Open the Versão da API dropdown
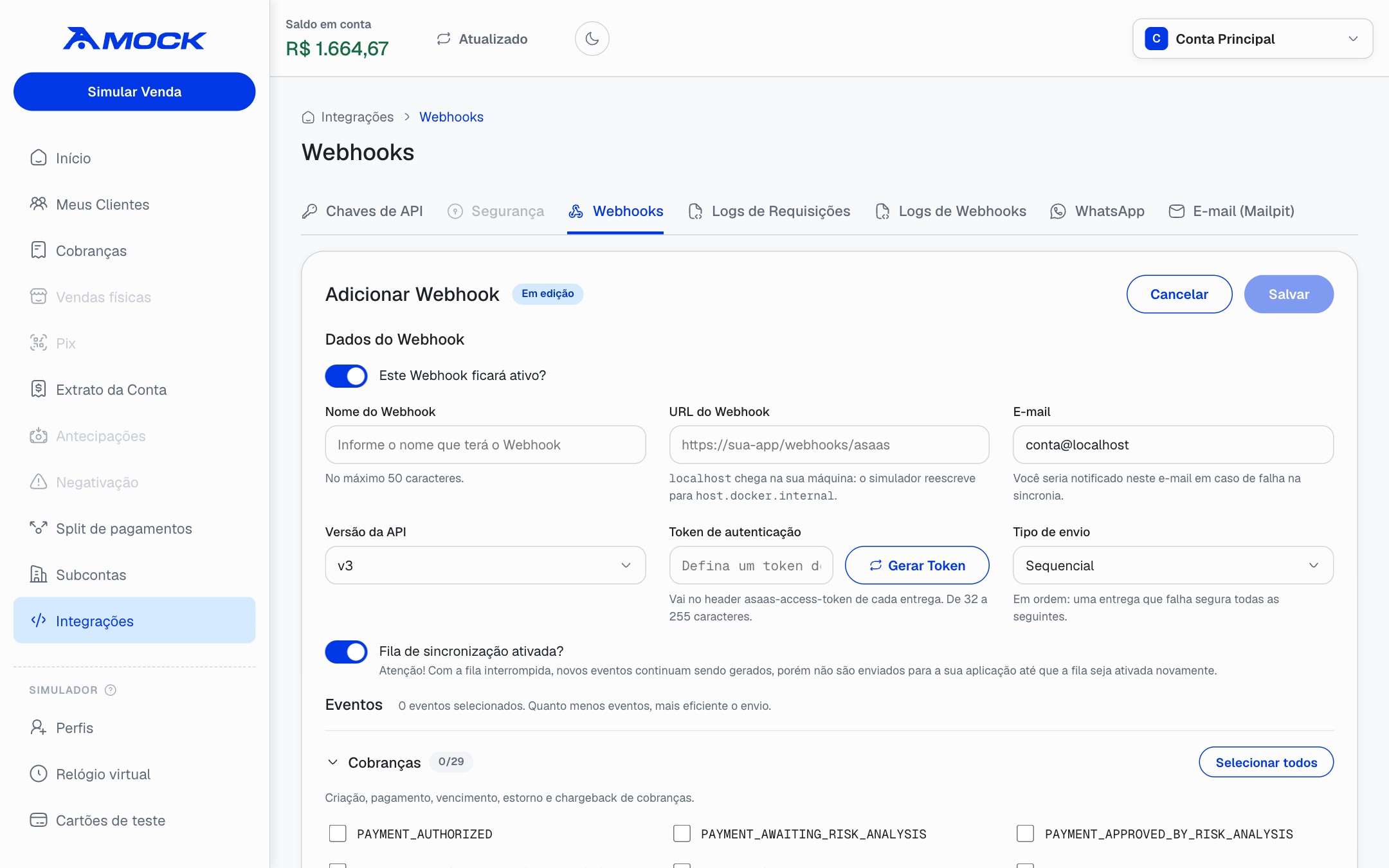The height and width of the screenshot is (868, 1389). tap(486, 565)
